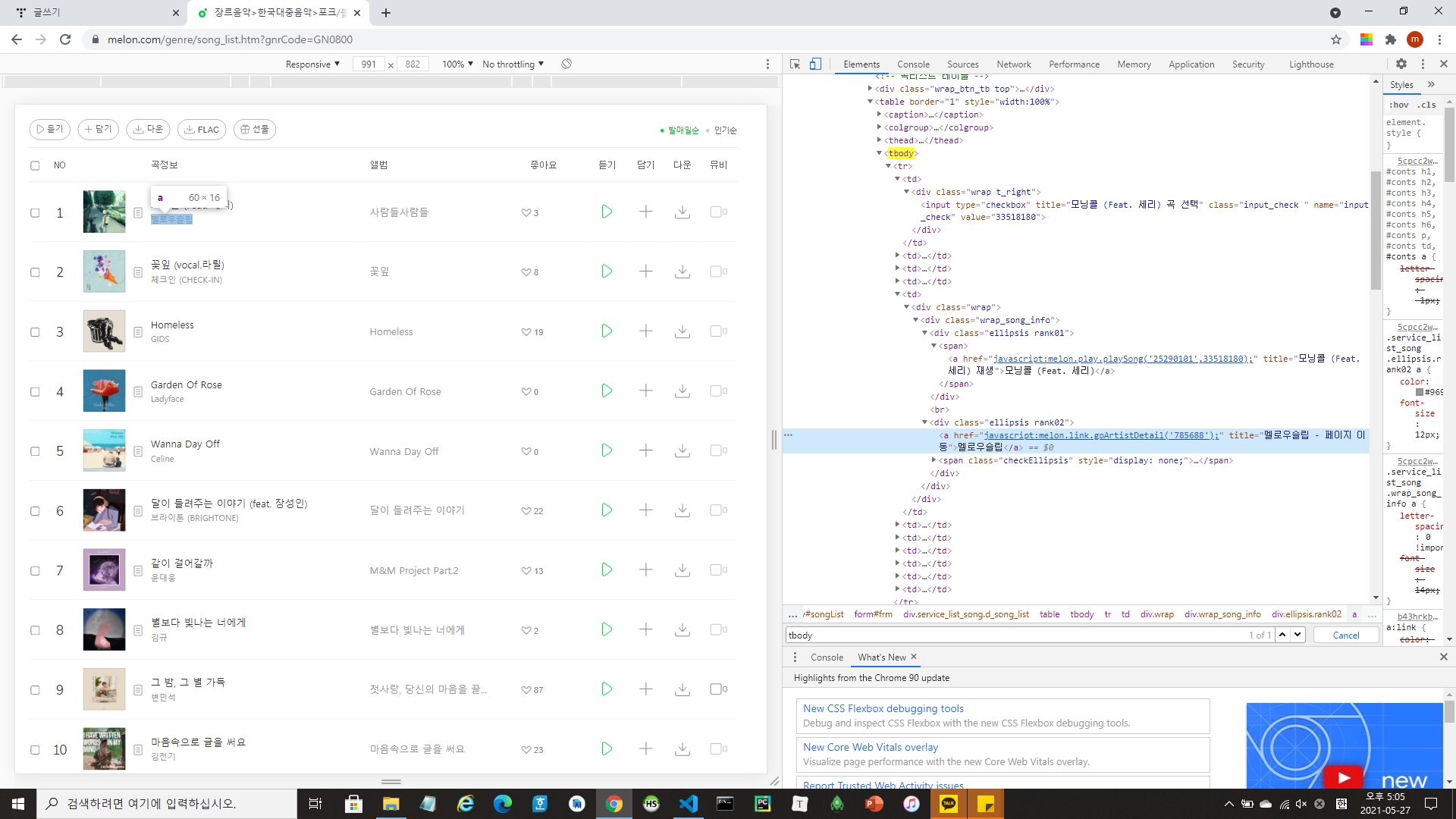Download the song 마음속으로 글을 써요
This screenshot has width=1456, height=819.
coord(682,749)
